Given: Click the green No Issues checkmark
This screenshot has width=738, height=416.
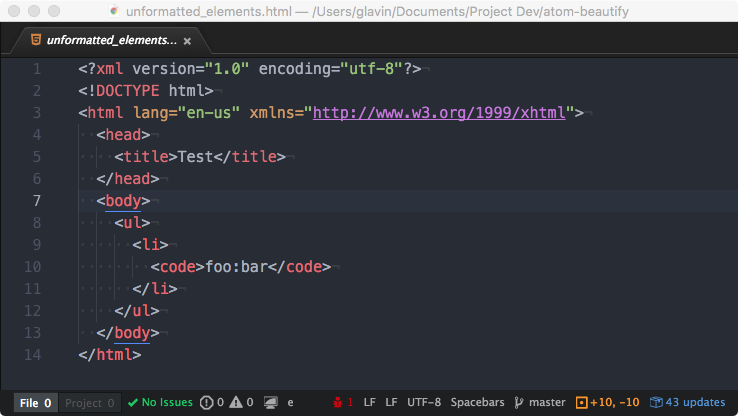Looking at the screenshot, I should pos(133,403).
